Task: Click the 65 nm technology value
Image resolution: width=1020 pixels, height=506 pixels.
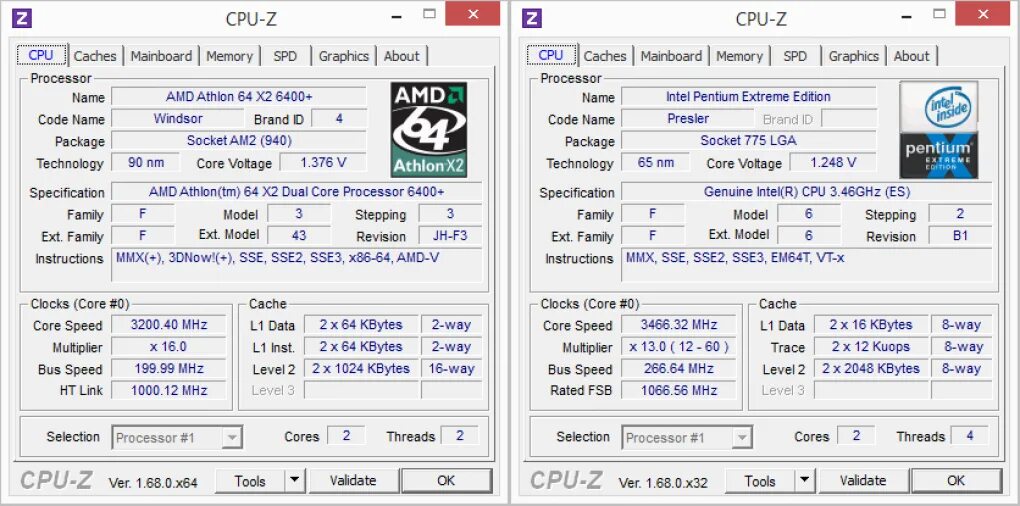Action: (x=656, y=163)
